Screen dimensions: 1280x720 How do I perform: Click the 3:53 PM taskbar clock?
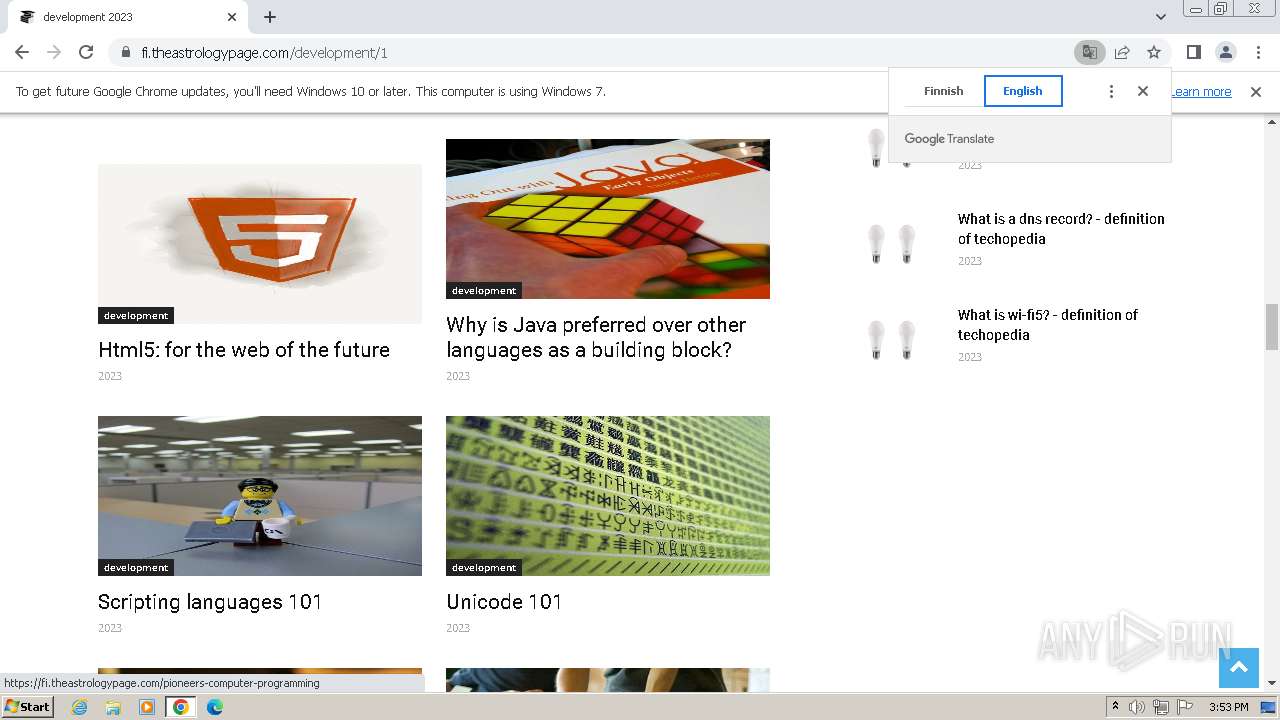(x=1228, y=707)
